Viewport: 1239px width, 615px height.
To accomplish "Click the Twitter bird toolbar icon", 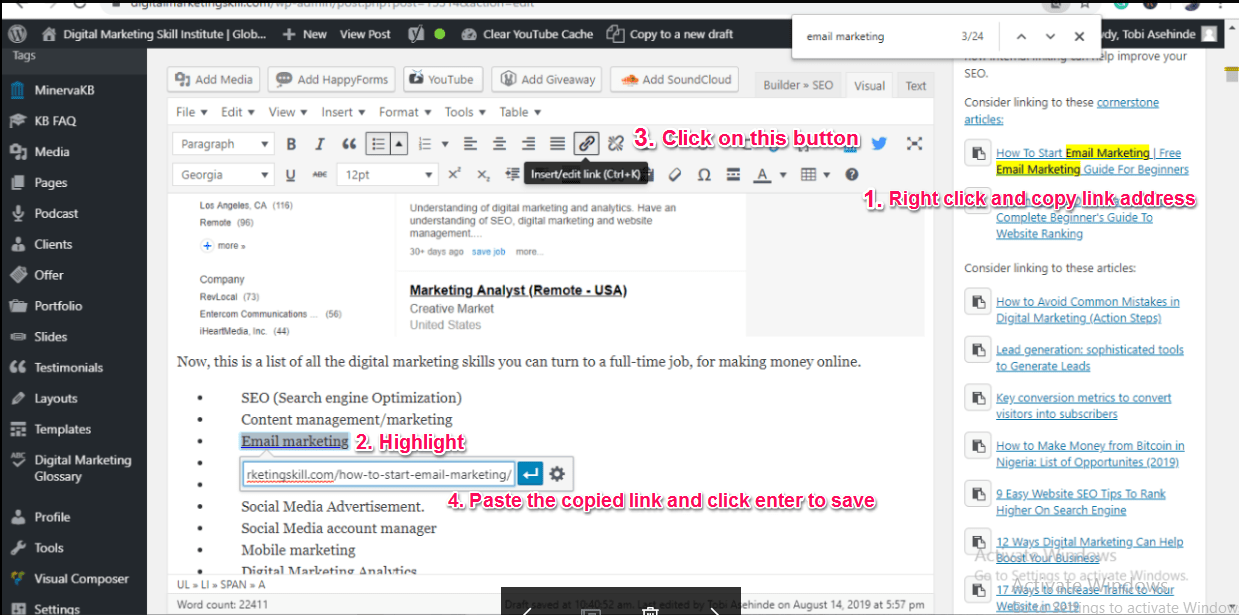I will point(879,144).
